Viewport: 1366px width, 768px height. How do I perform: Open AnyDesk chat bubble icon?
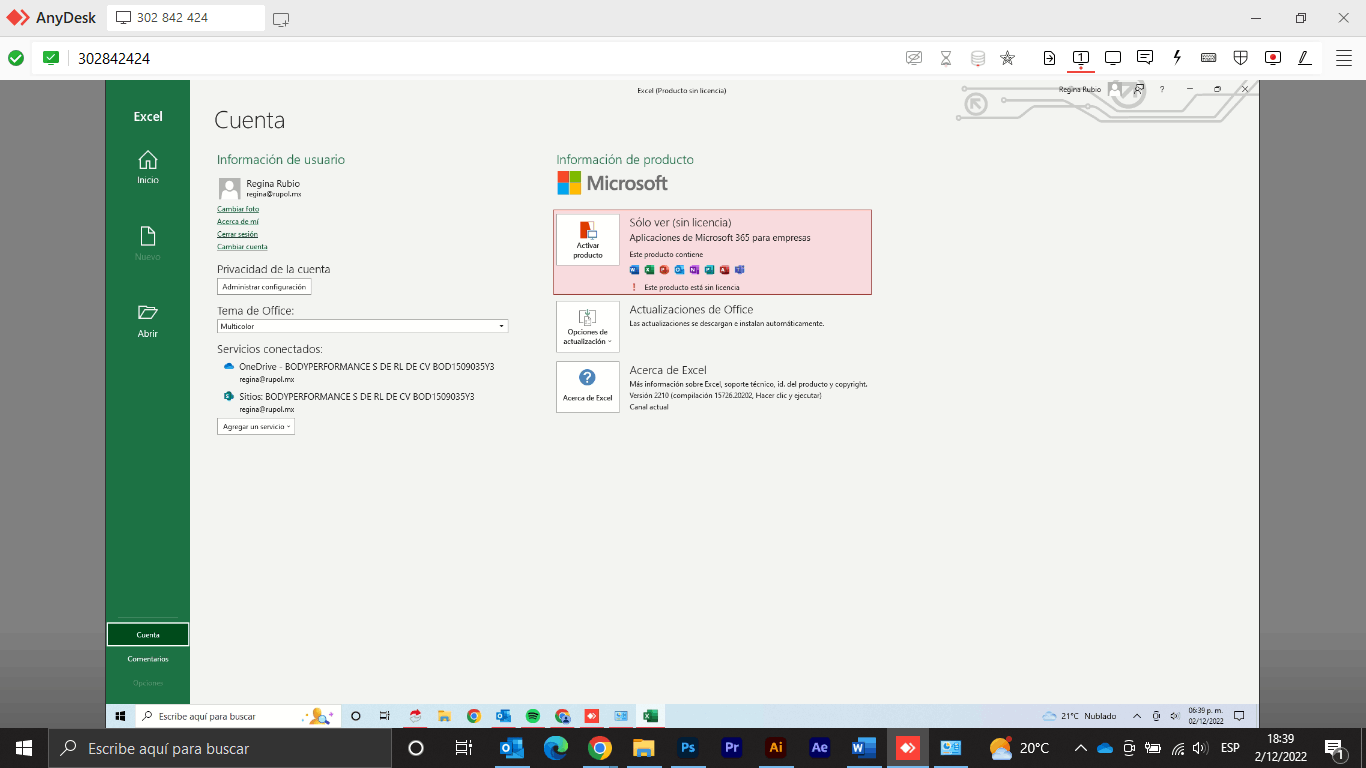tap(1145, 58)
